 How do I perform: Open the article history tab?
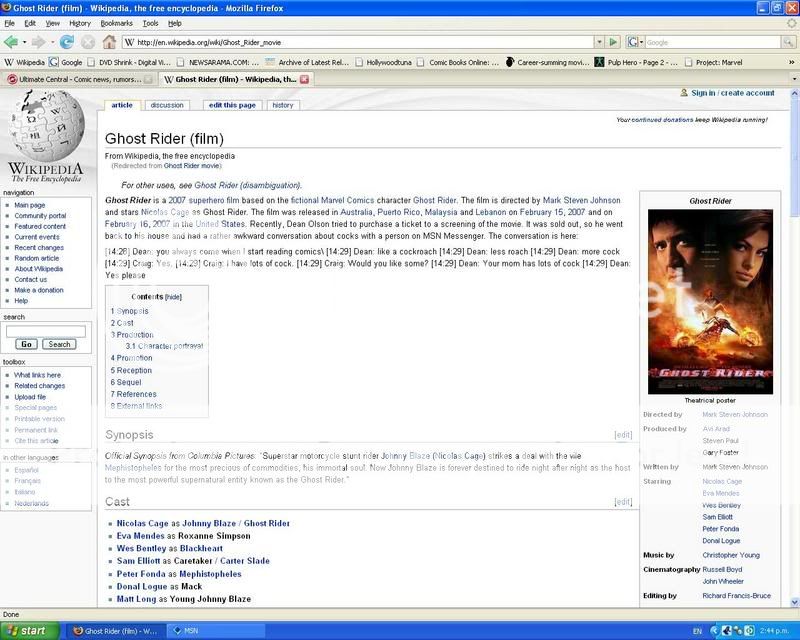point(283,105)
